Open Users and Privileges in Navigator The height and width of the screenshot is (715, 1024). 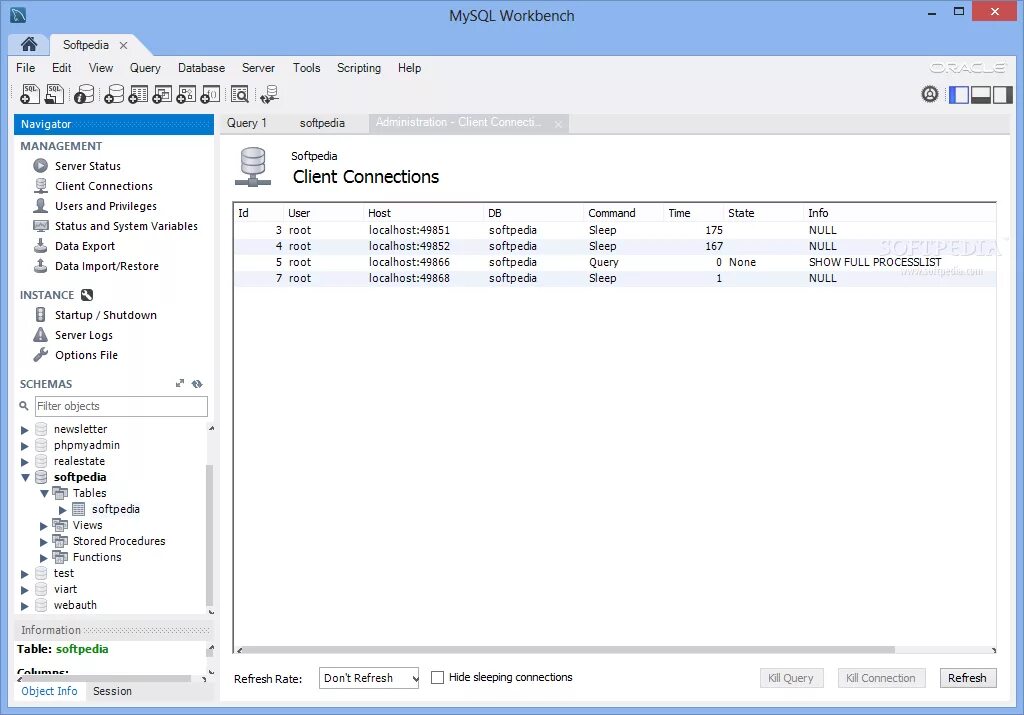coord(106,206)
